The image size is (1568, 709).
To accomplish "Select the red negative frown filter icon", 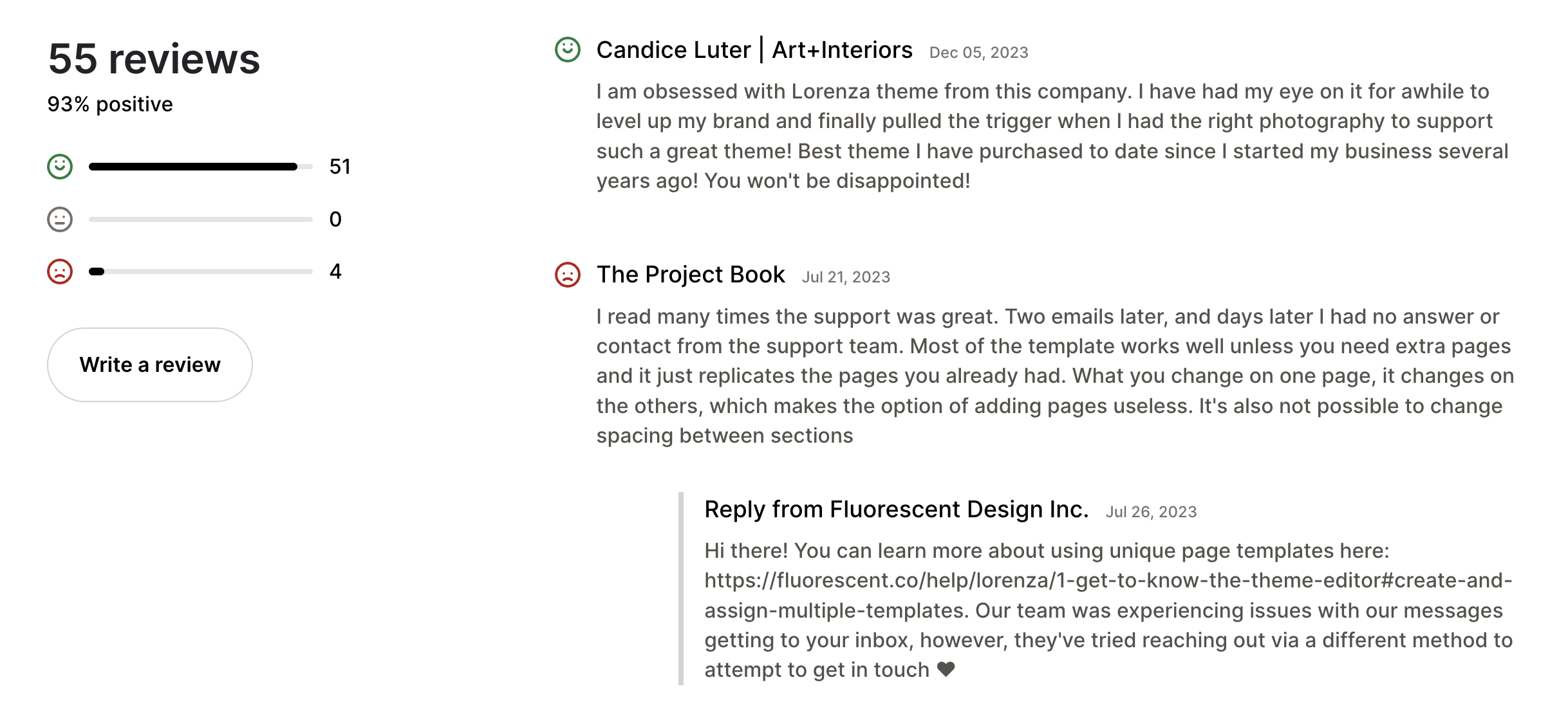I will coord(59,272).
